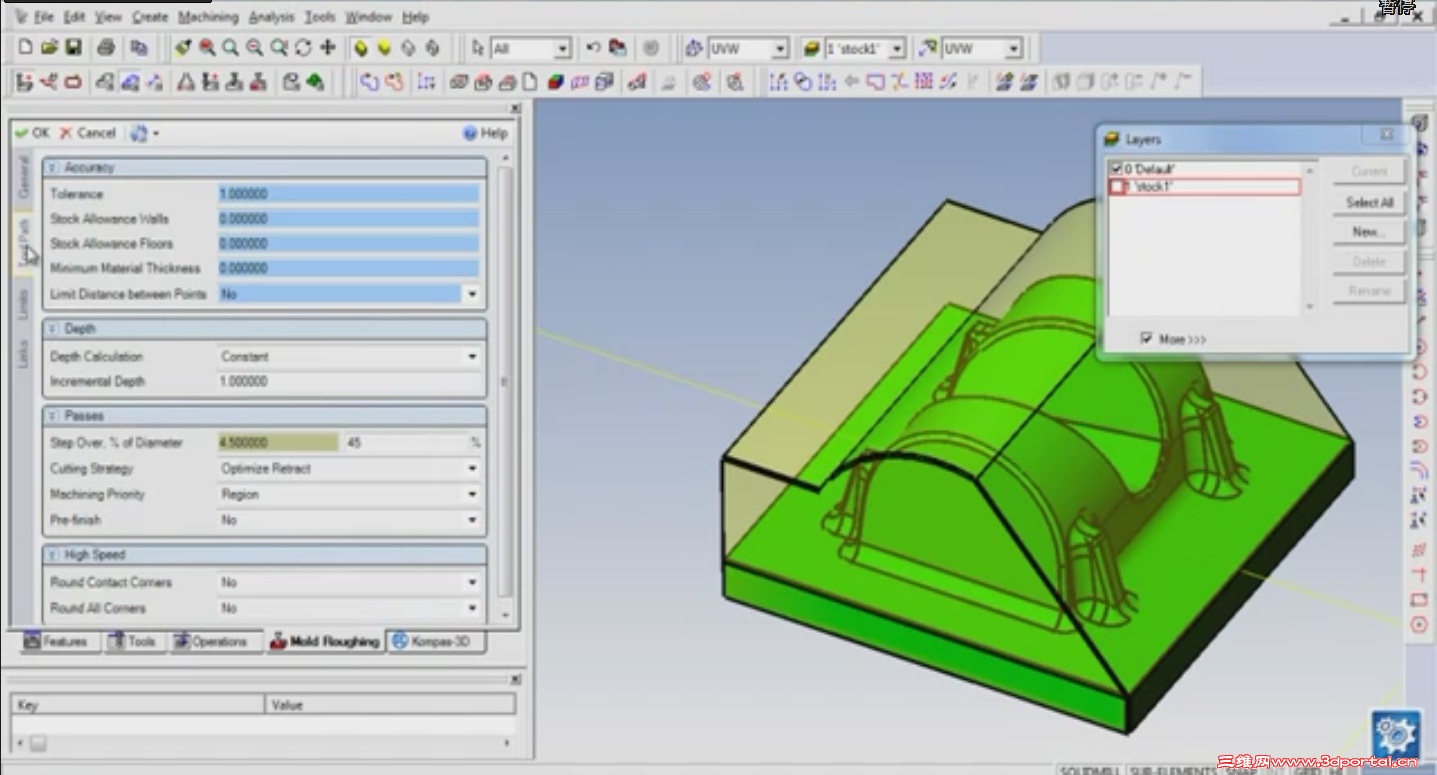This screenshot has width=1437, height=775.
Task: Switch to the Kompas-3D tab
Action: point(436,641)
